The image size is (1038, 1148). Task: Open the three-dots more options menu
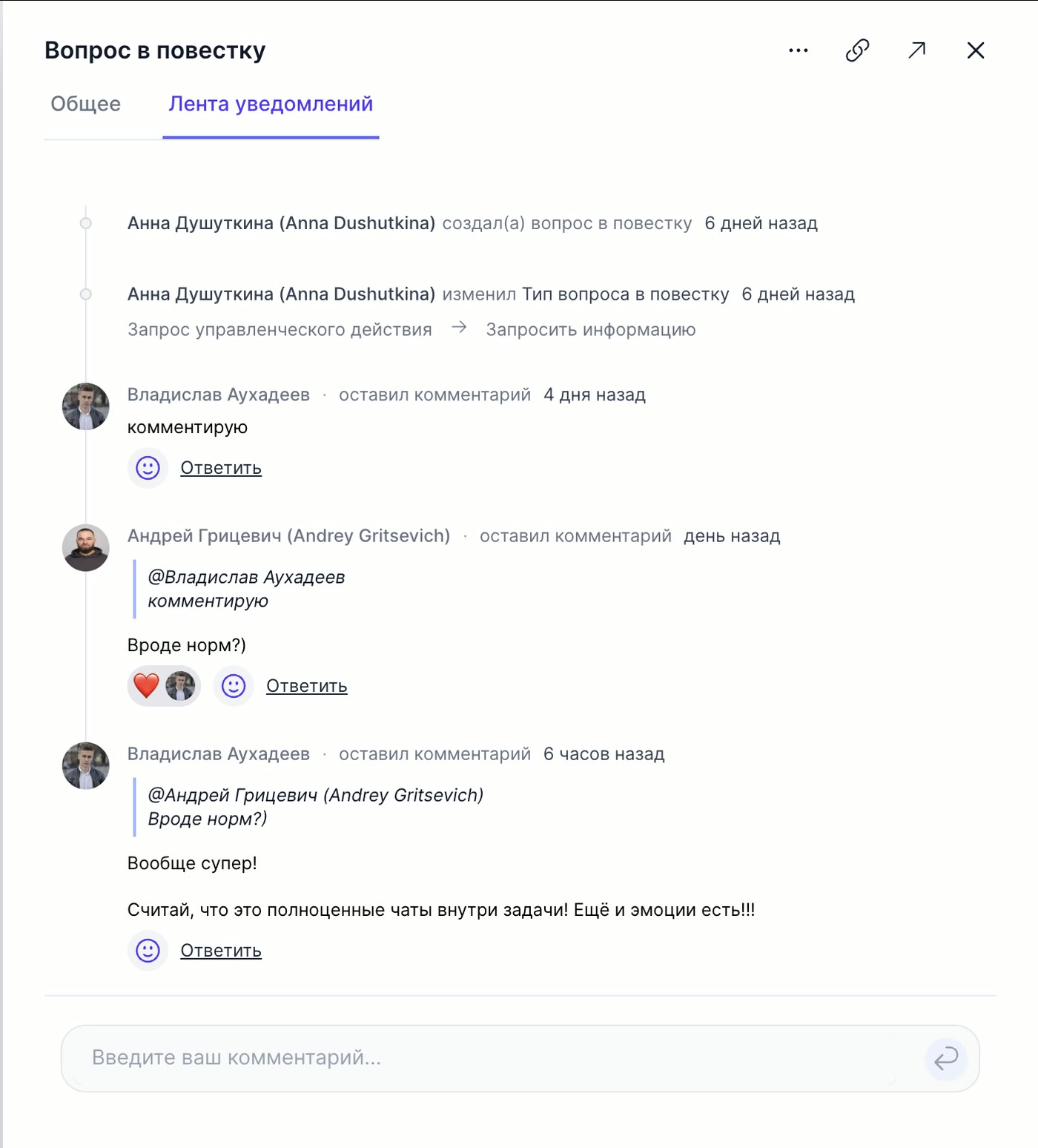798,50
